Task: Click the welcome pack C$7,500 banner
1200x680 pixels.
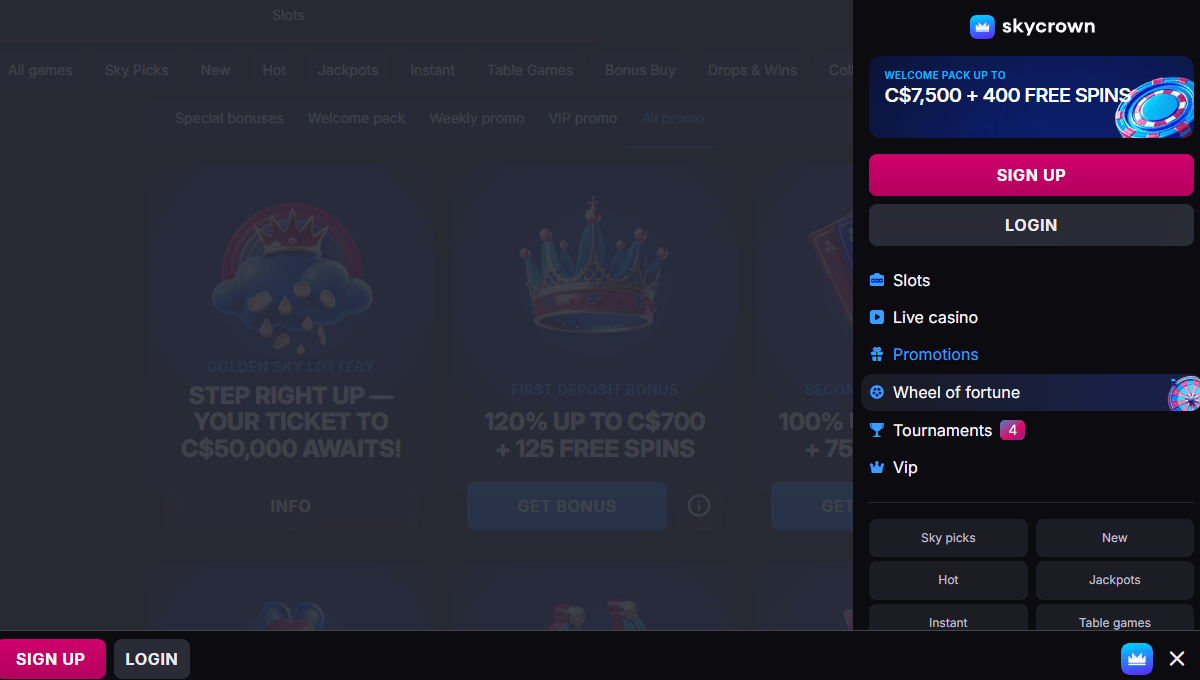Action: [x=1031, y=97]
